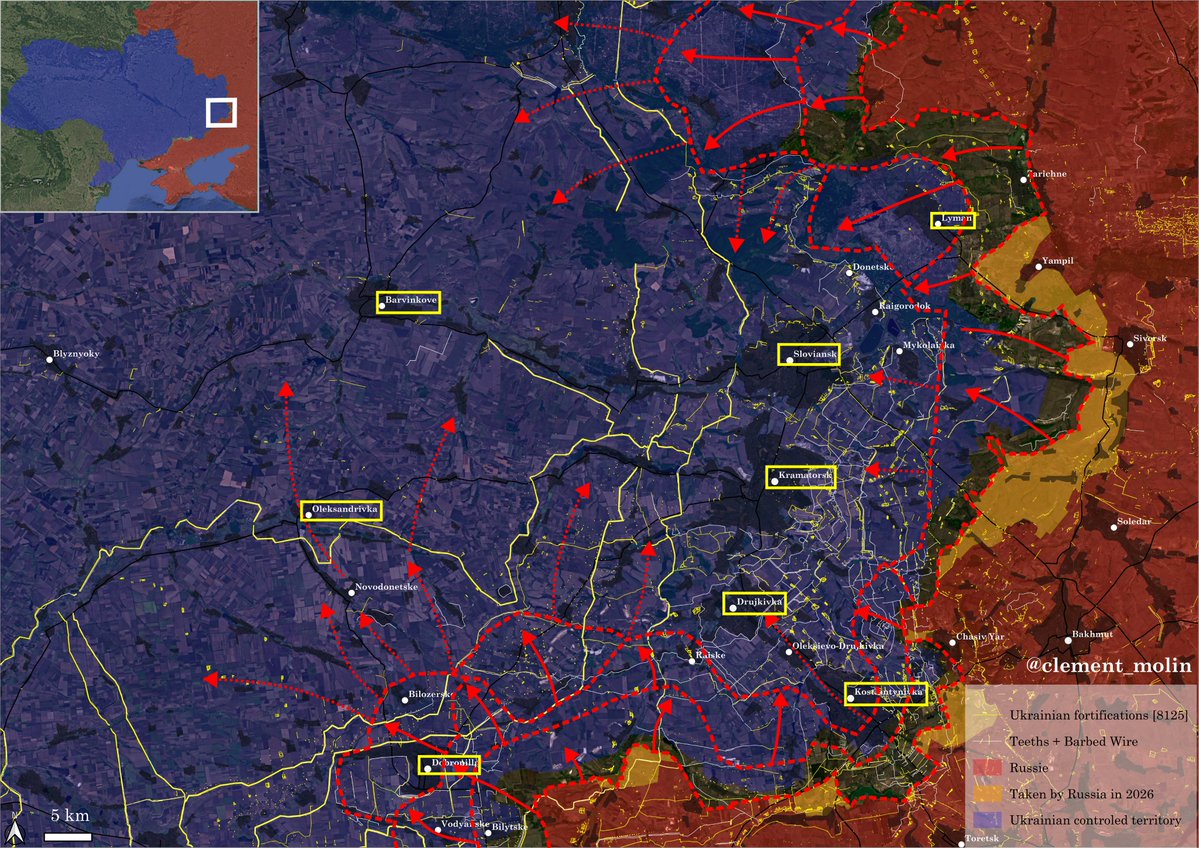
Task: Click the Novodonetske town label
Action: [386, 587]
